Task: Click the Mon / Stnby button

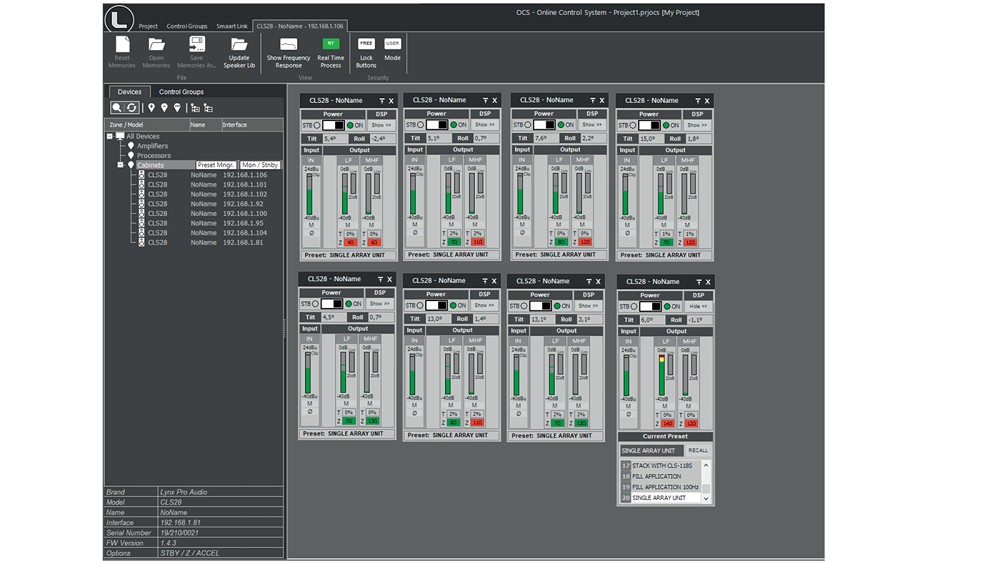Action: pyautogui.click(x=260, y=165)
